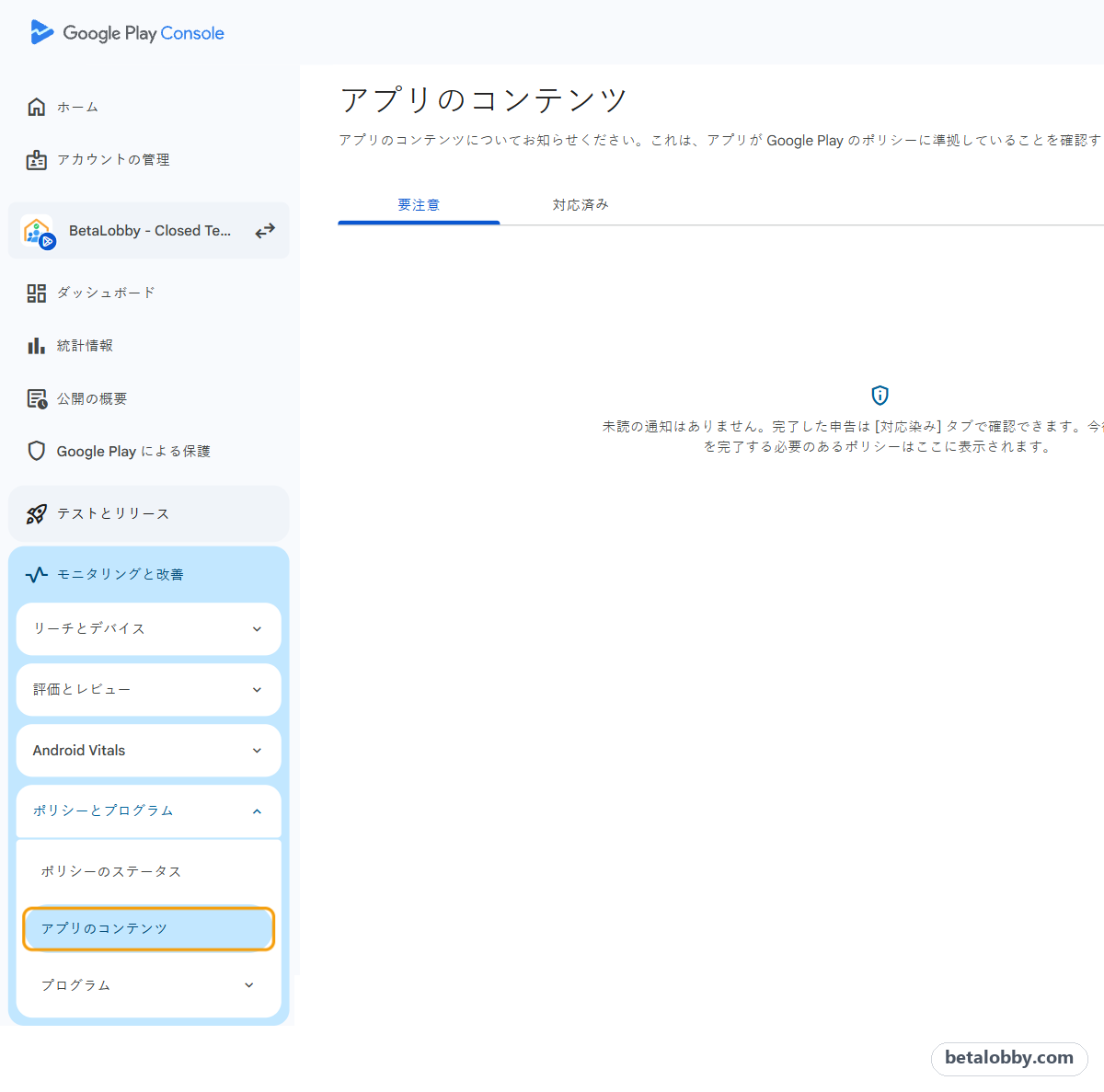
Task: Switch to the 要注意 tab
Action: [x=419, y=205]
